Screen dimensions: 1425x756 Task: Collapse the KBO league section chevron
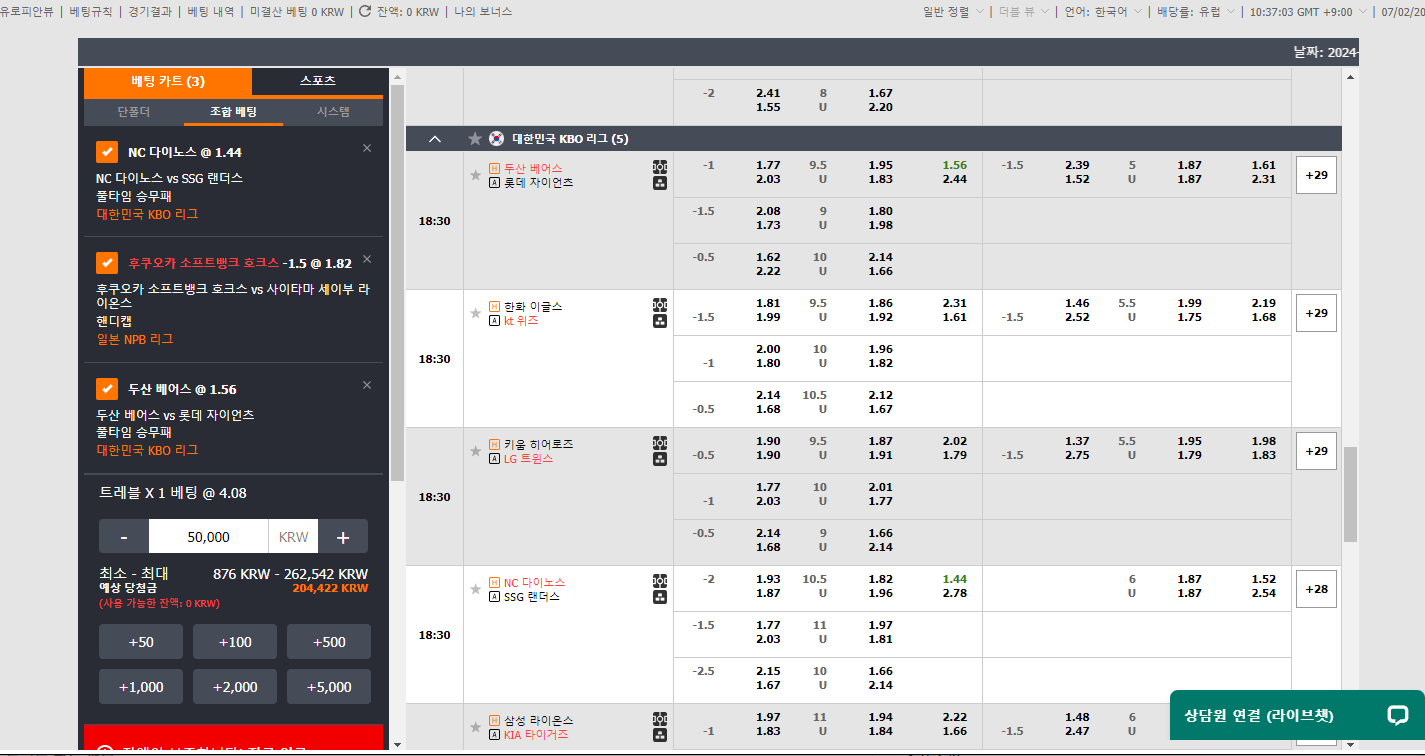pyautogui.click(x=434, y=139)
